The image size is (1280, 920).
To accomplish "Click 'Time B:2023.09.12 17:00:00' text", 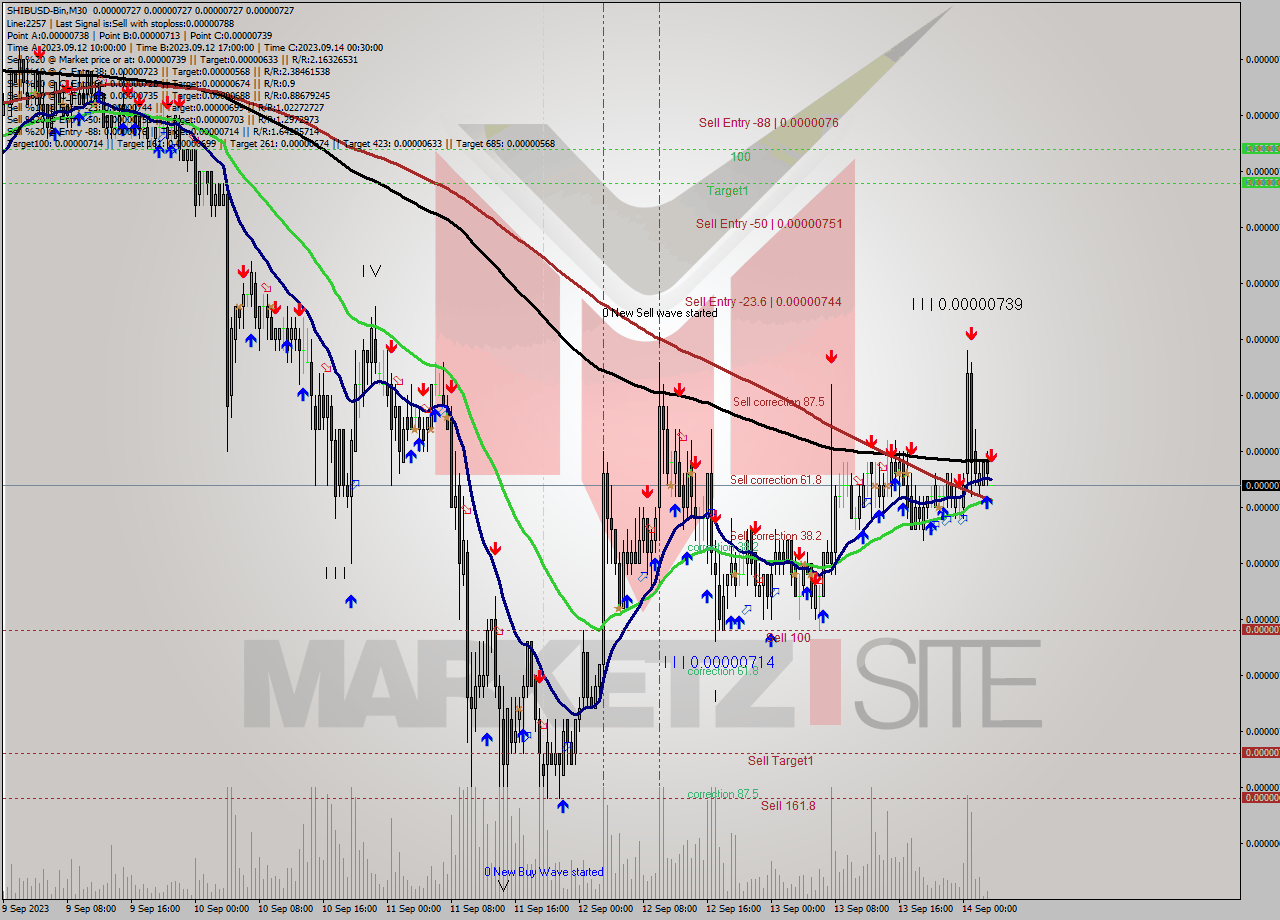I will [194, 47].
